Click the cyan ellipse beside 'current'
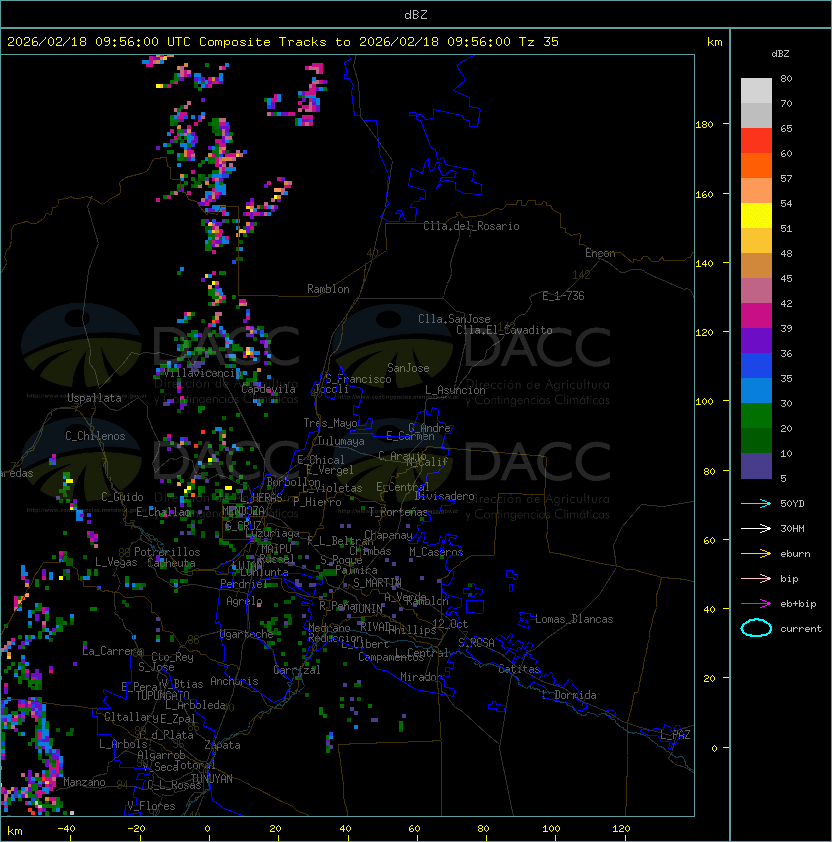 [756, 628]
